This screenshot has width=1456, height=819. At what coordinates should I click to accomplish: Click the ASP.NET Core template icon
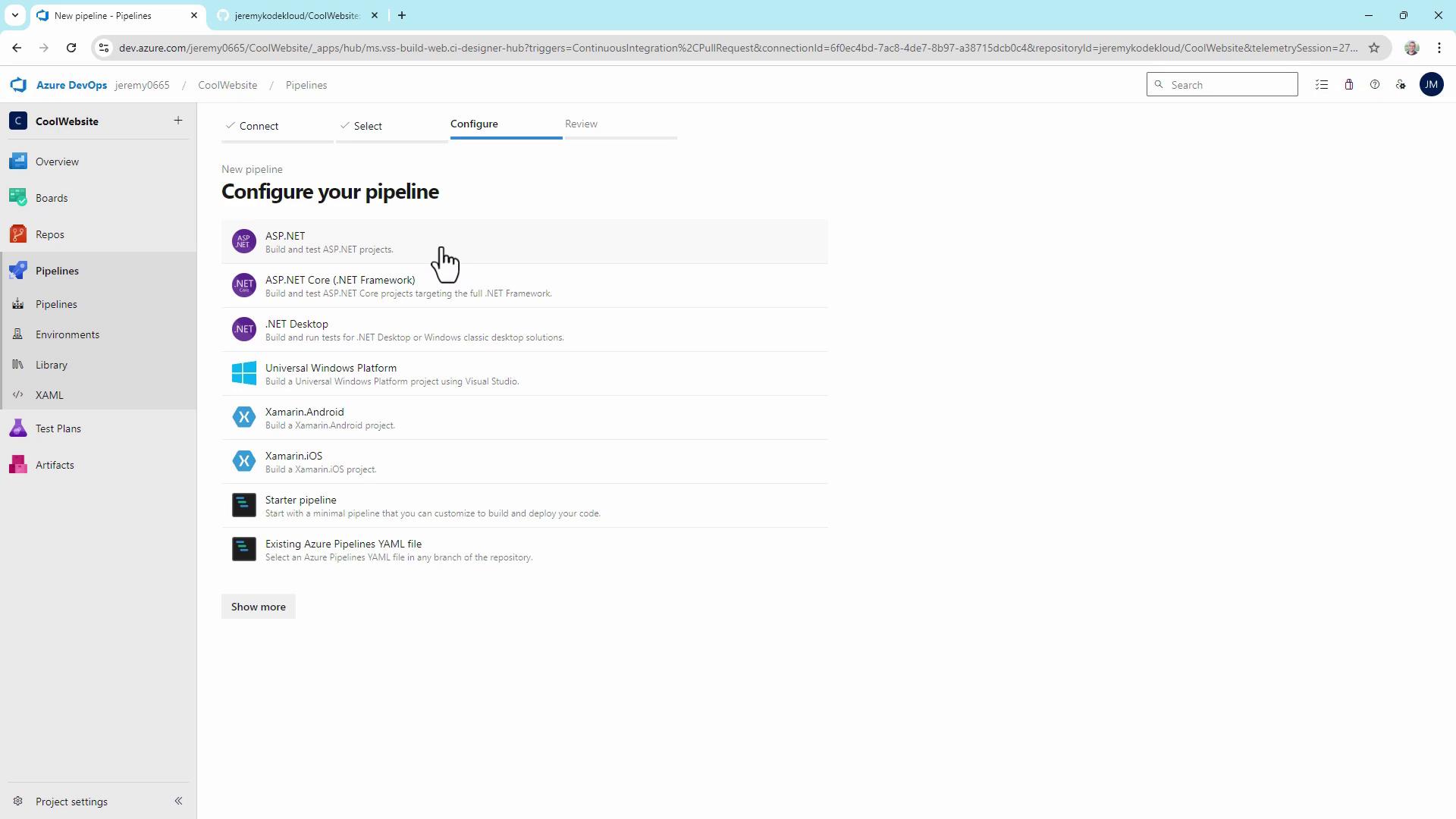coord(244,285)
